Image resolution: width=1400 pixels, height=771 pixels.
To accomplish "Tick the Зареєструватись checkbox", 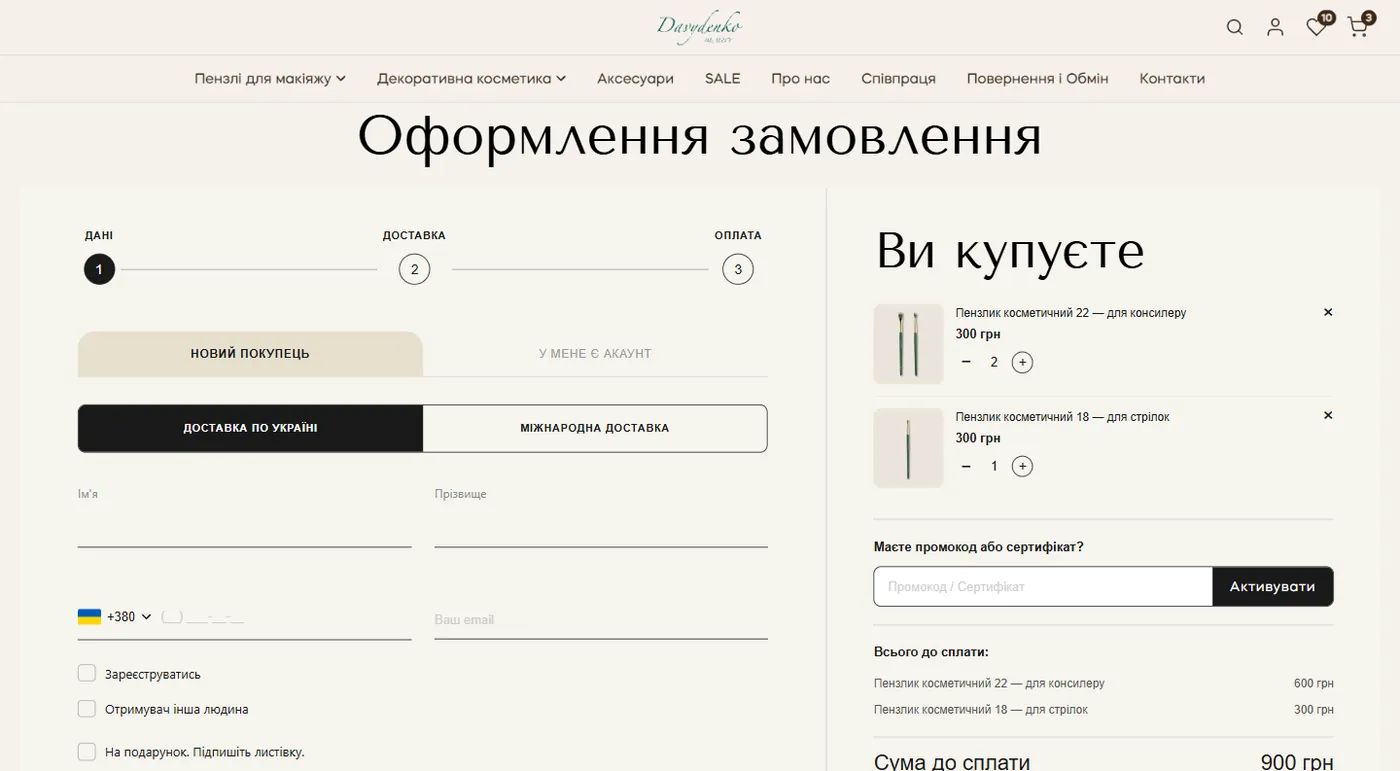I will click(87, 673).
